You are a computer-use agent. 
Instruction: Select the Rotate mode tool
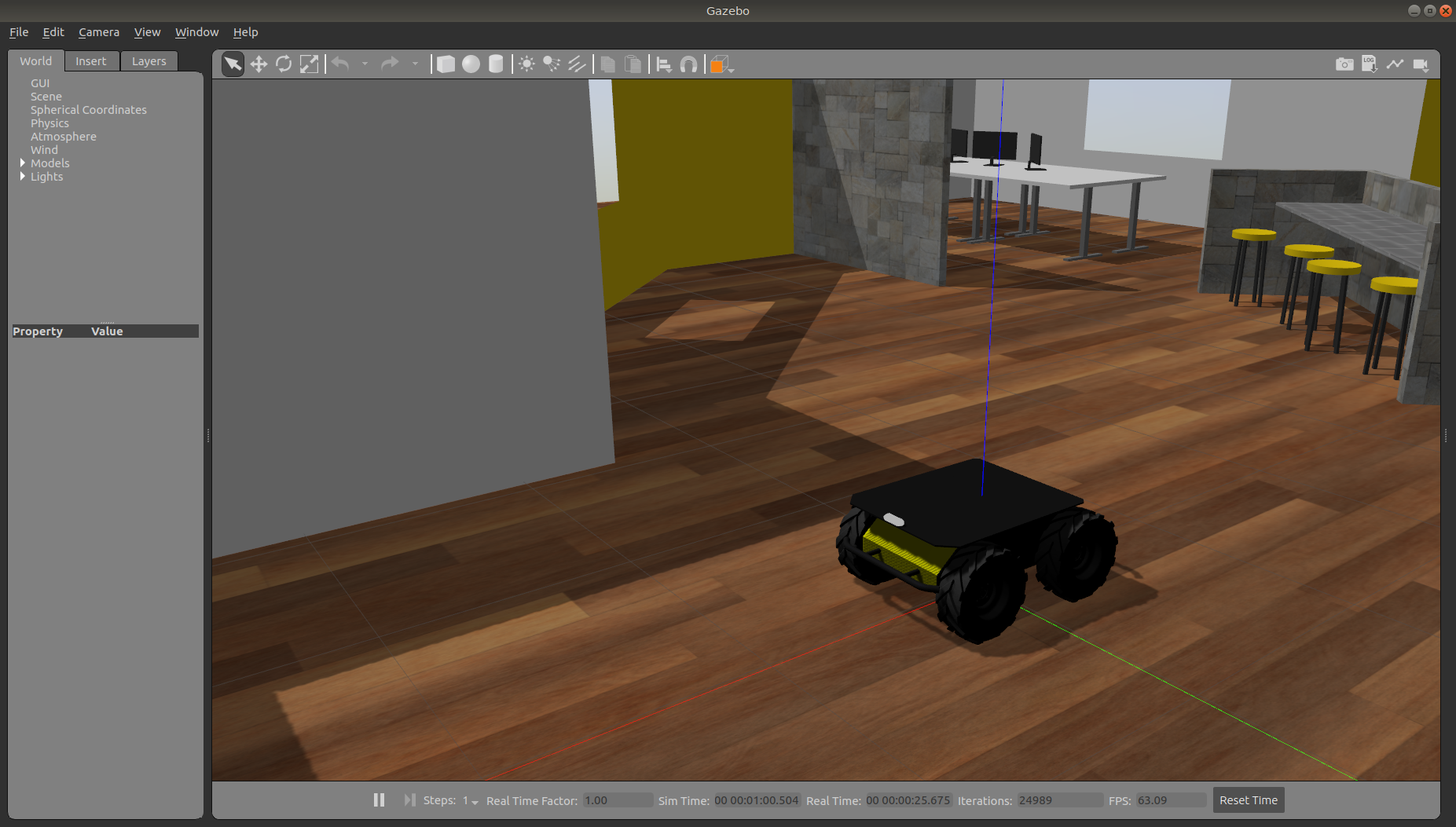tap(284, 64)
